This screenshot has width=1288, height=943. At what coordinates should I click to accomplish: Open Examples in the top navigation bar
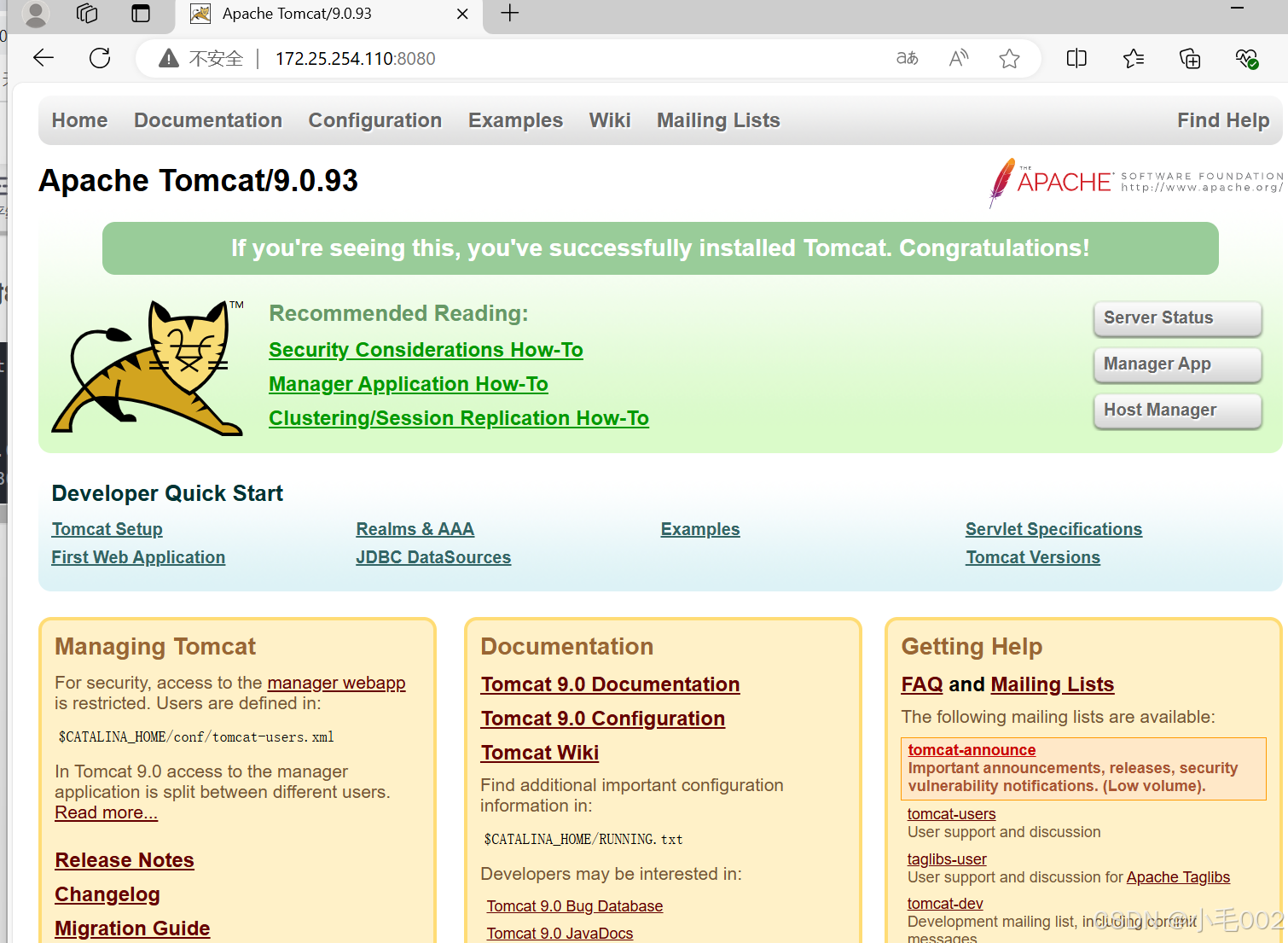(x=515, y=120)
